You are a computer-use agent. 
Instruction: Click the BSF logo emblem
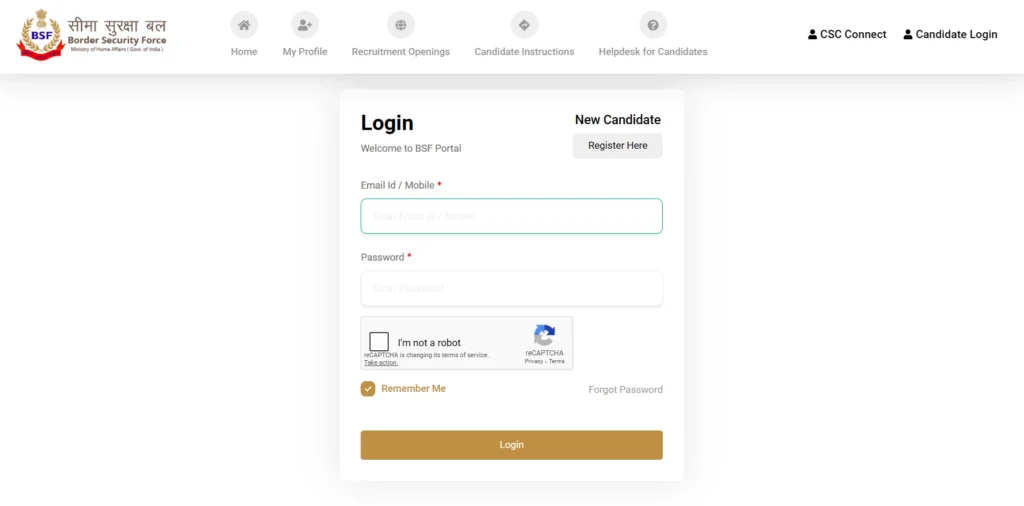click(x=41, y=35)
